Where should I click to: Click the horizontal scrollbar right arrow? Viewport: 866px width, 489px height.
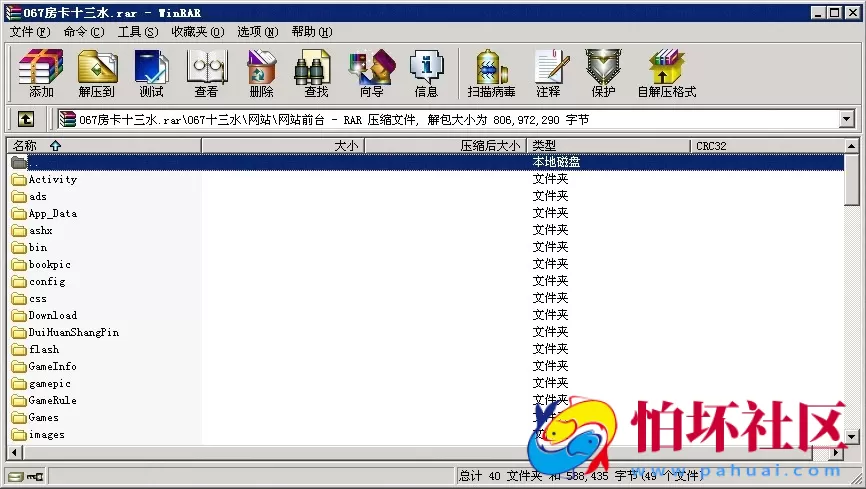[x=837, y=453]
